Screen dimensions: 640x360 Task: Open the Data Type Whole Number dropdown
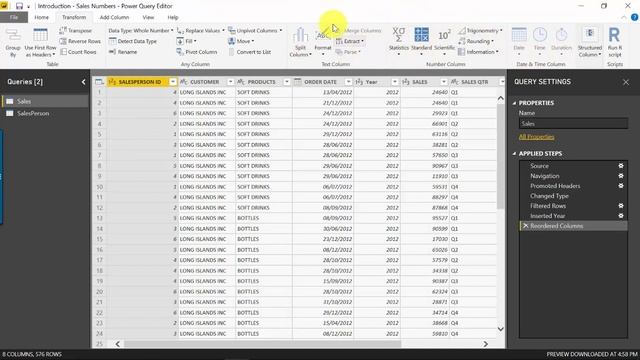(141, 31)
